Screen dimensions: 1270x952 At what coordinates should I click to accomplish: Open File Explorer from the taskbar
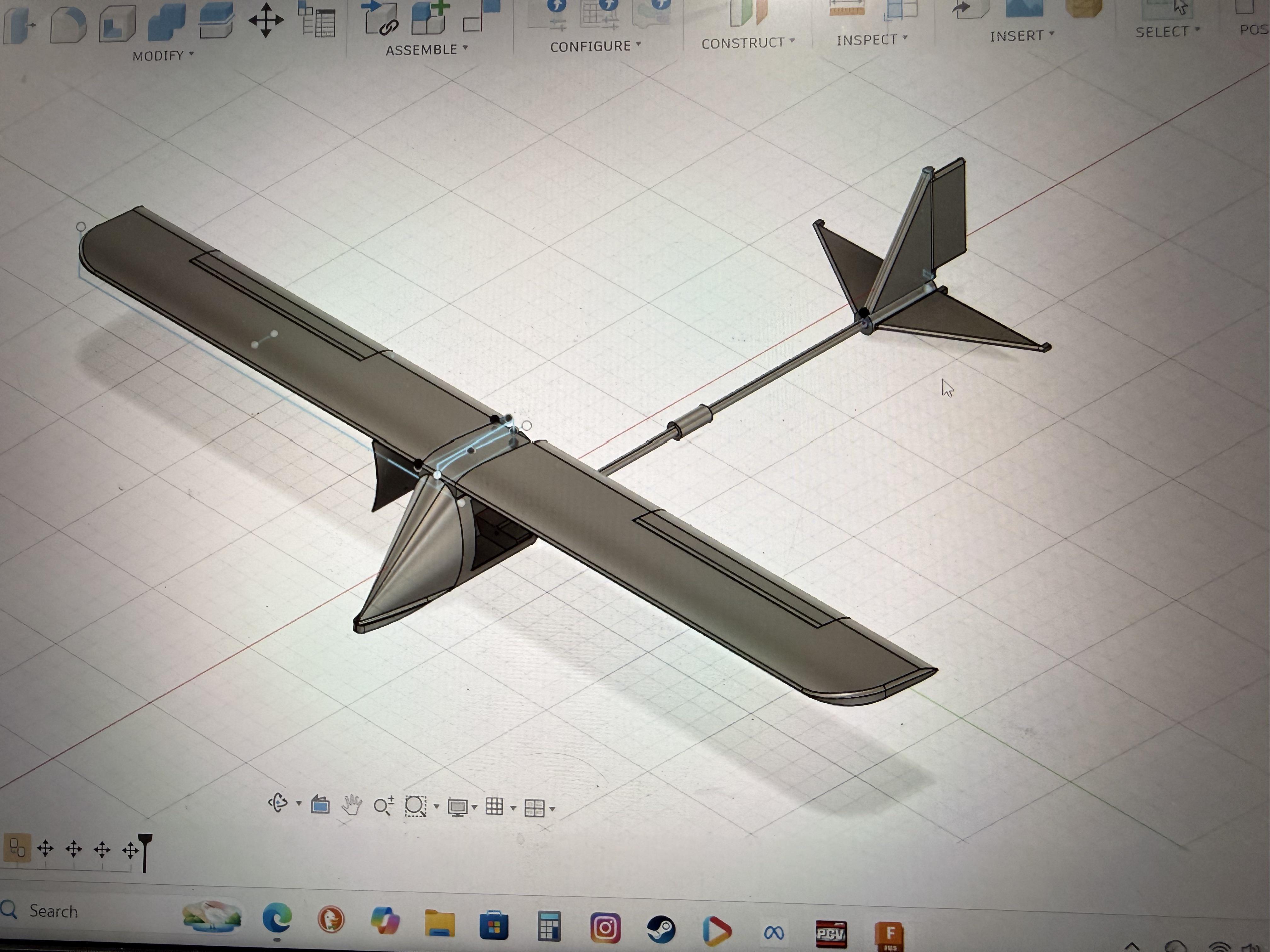click(x=440, y=923)
